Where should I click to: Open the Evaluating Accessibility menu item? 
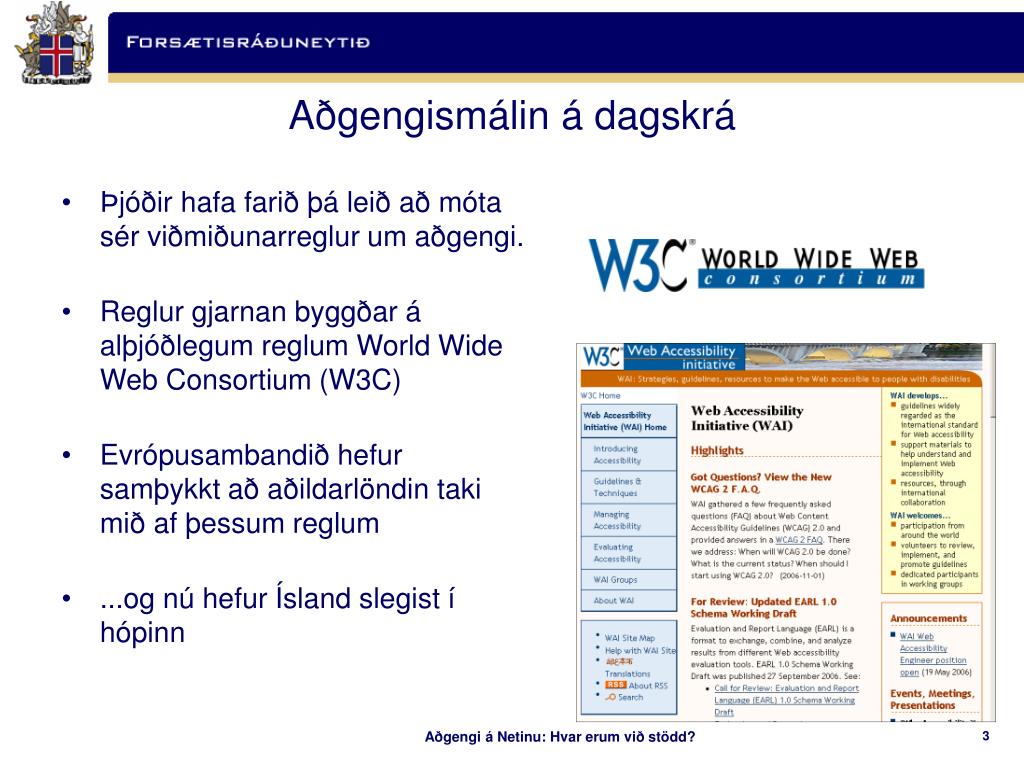click(x=628, y=553)
